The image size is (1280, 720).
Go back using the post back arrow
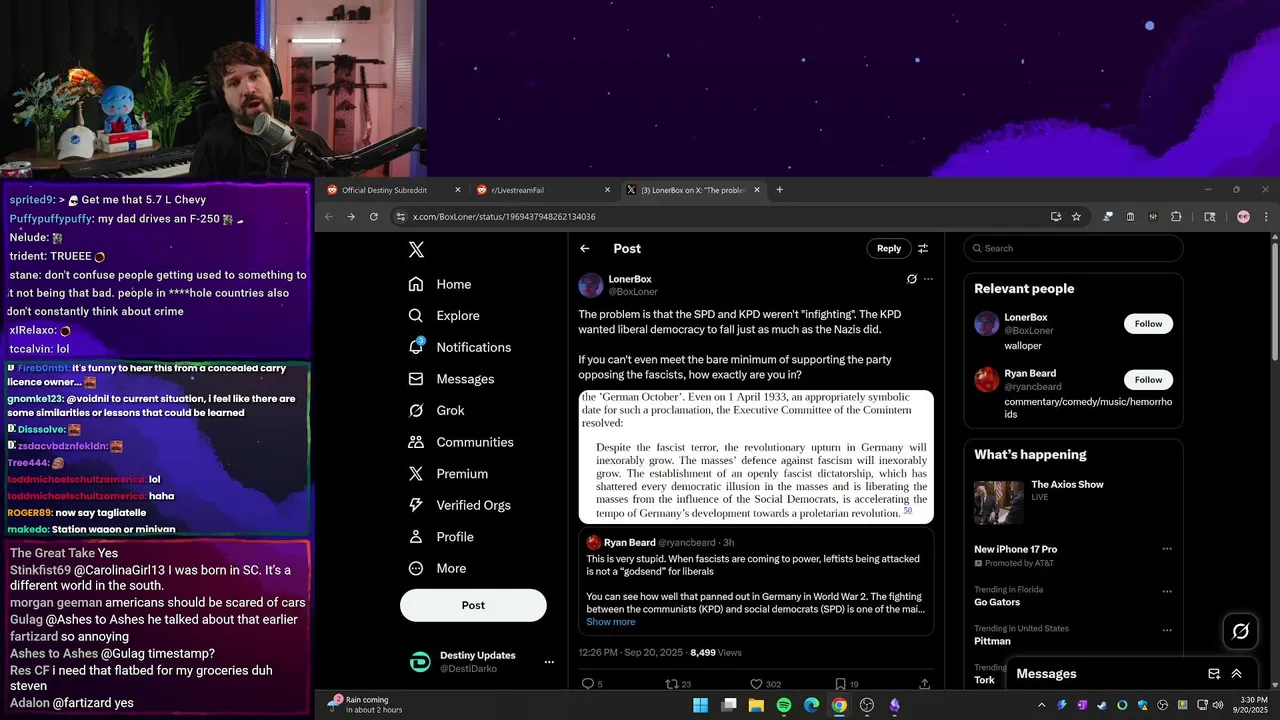(585, 249)
